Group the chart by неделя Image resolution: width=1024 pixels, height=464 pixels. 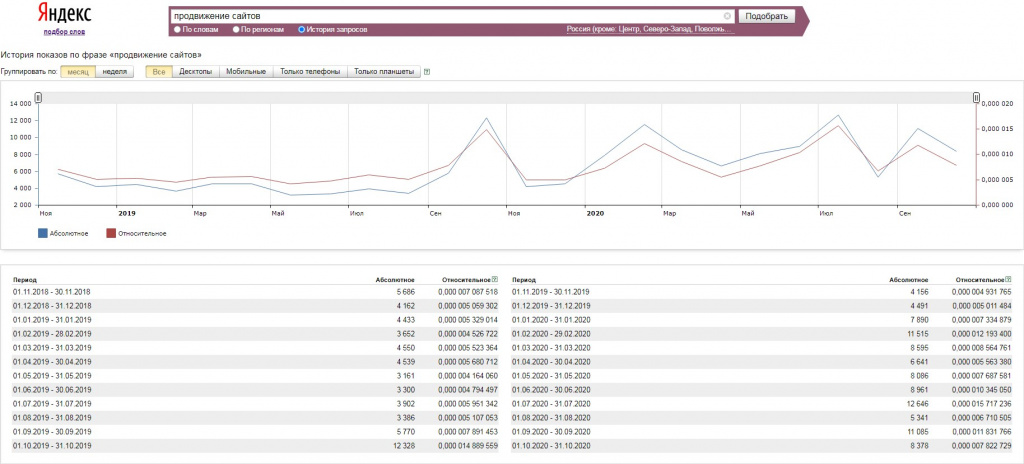pyautogui.click(x=114, y=72)
